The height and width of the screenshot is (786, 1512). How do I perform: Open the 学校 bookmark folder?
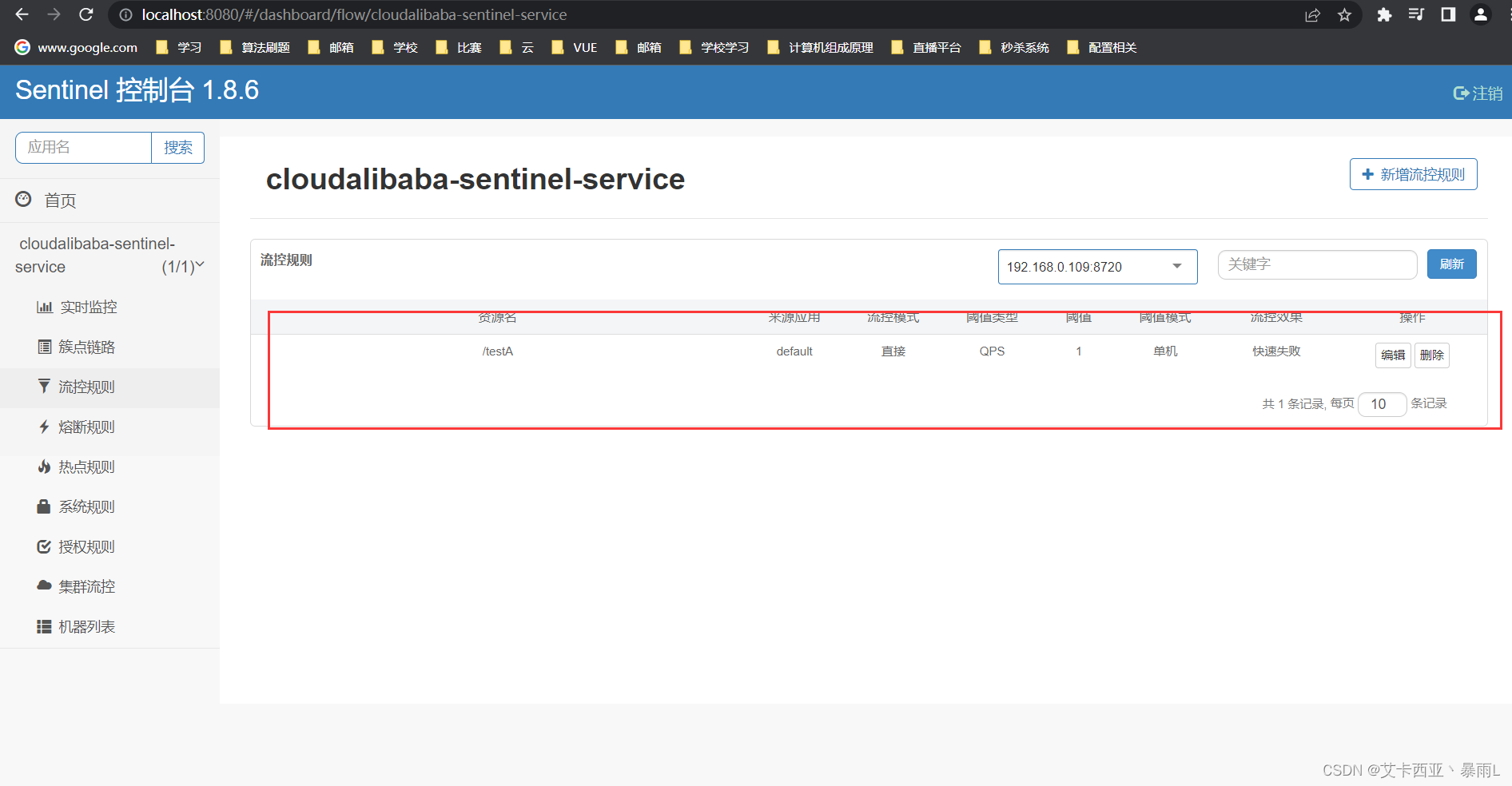click(x=395, y=47)
